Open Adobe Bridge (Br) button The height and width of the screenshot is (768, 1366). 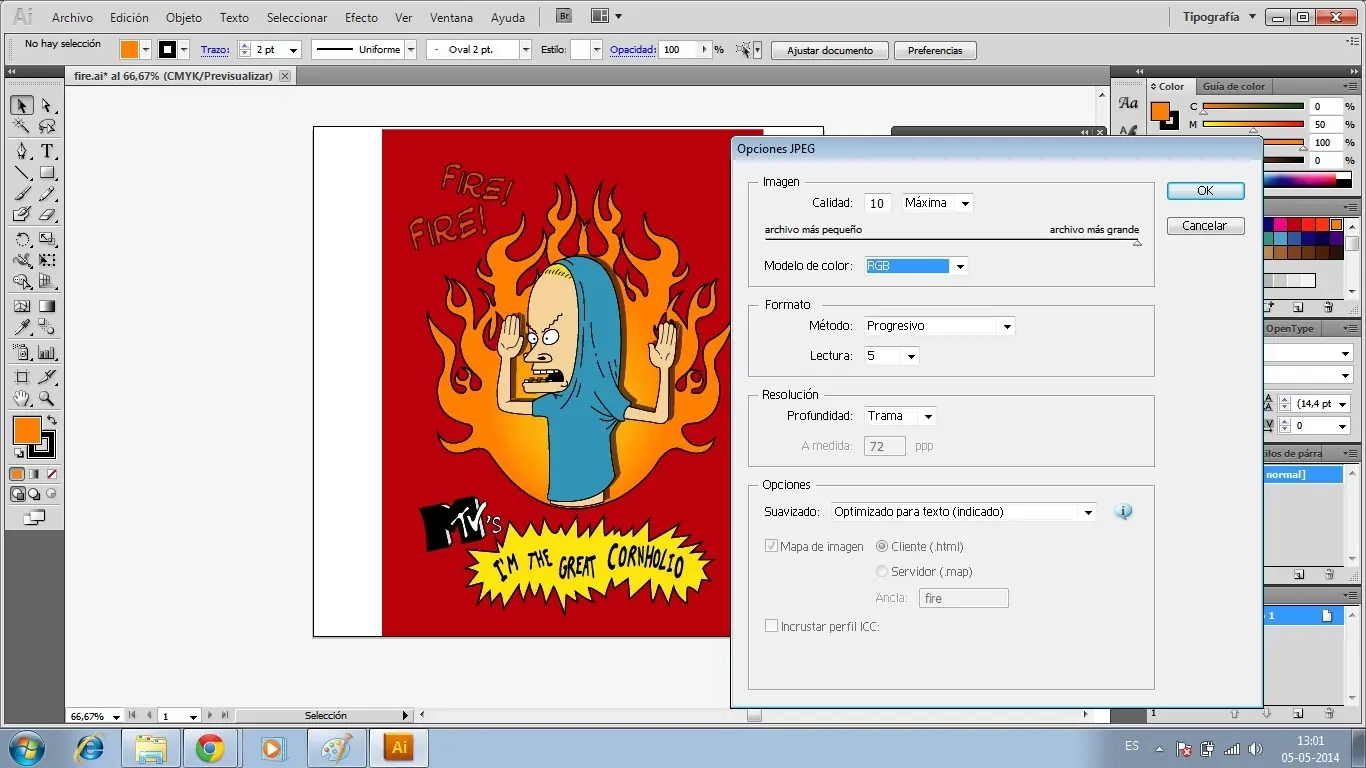pyautogui.click(x=565, y=16)
